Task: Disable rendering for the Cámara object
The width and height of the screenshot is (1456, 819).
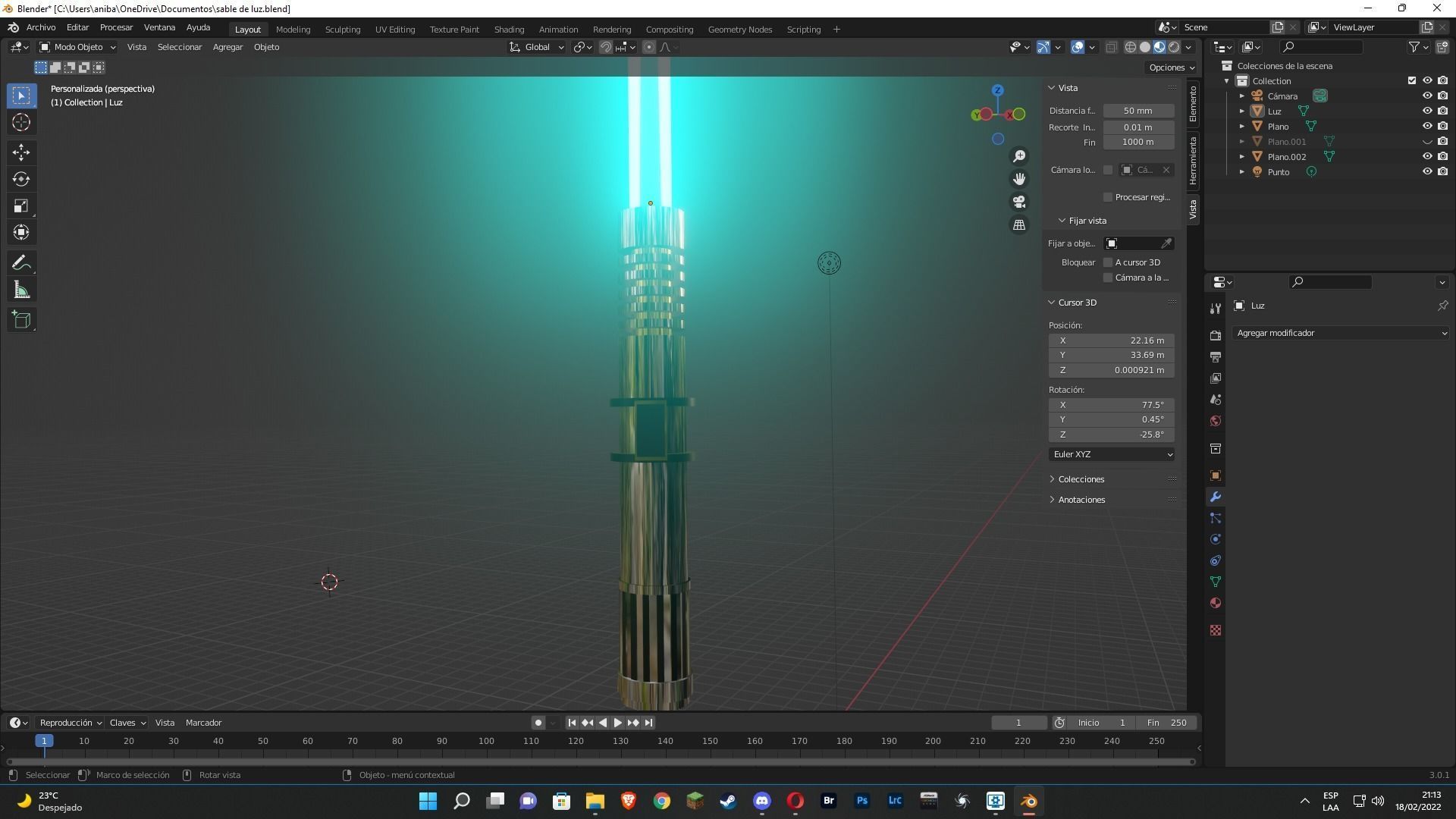Action: pos(1442,96)
